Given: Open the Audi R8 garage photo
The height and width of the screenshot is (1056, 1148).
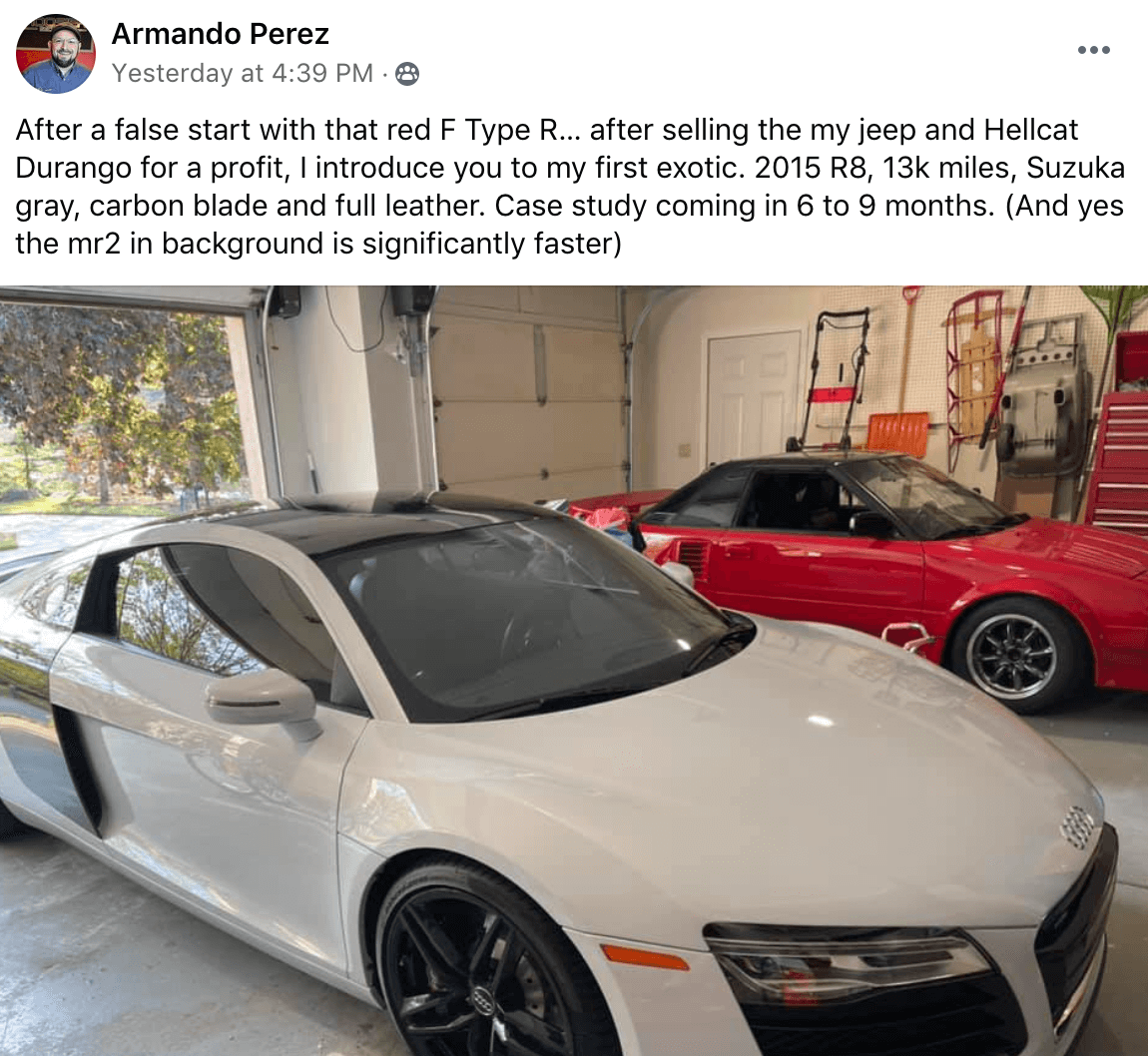Looking at the screenshot, I should coord(574,671).
